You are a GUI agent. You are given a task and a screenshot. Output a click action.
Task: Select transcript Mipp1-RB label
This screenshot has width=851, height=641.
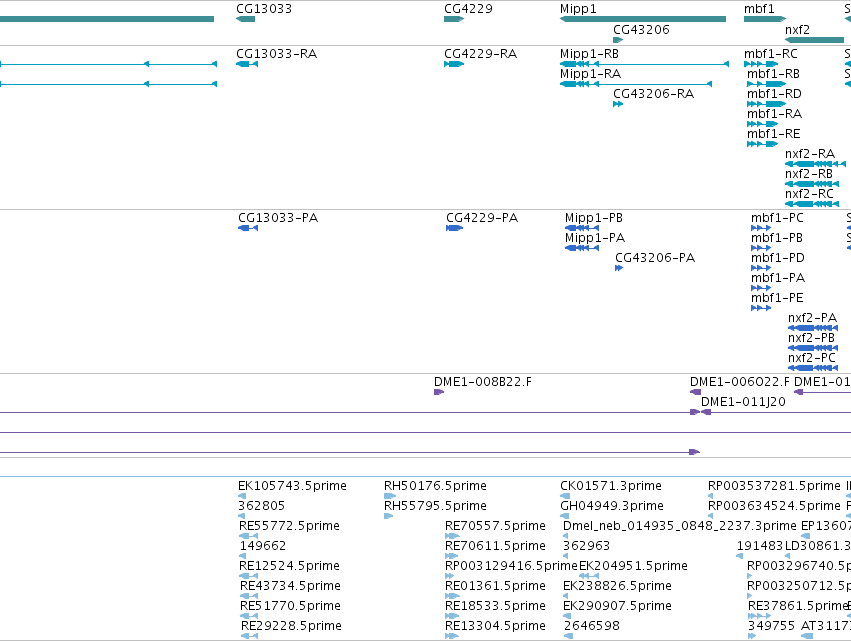pos(589,54)
